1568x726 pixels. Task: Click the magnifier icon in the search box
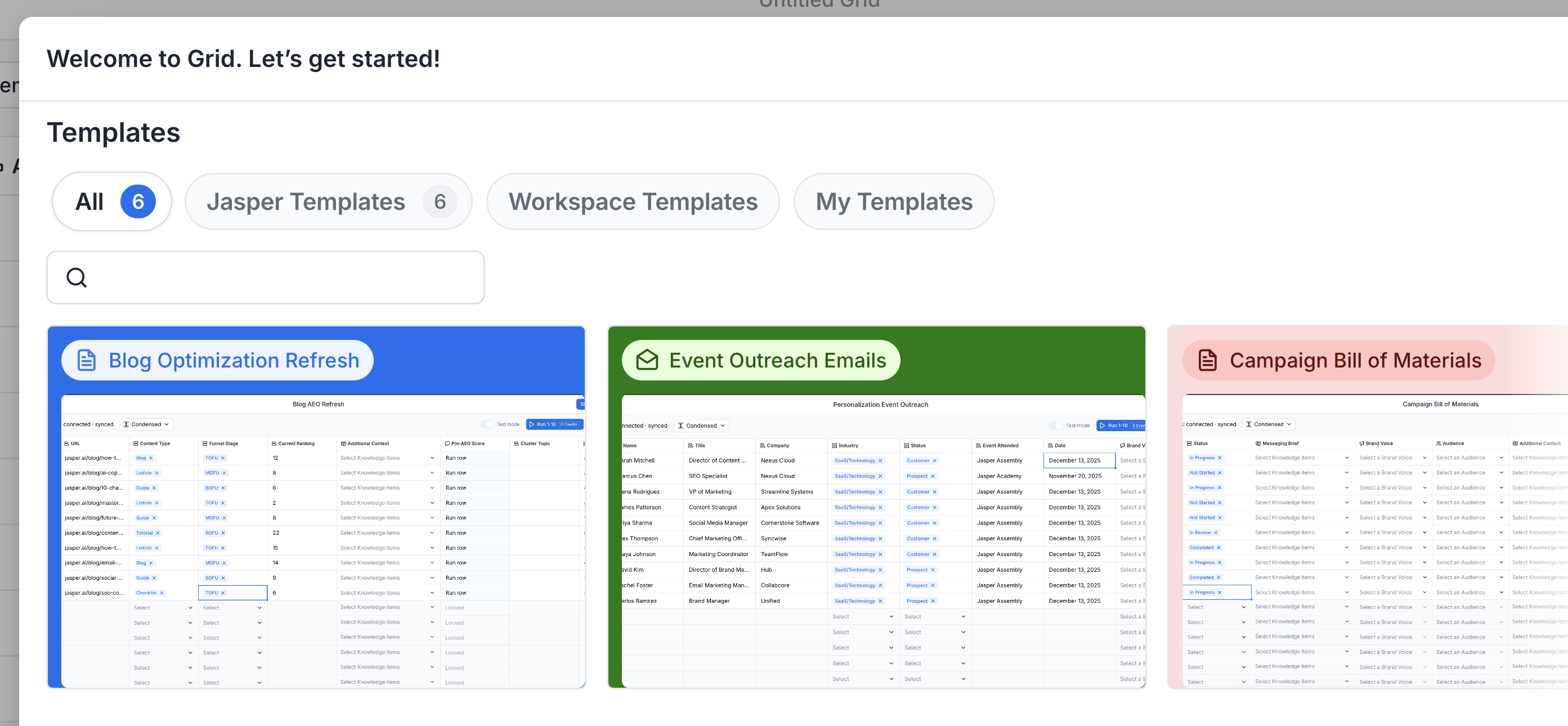pos(77,277)
